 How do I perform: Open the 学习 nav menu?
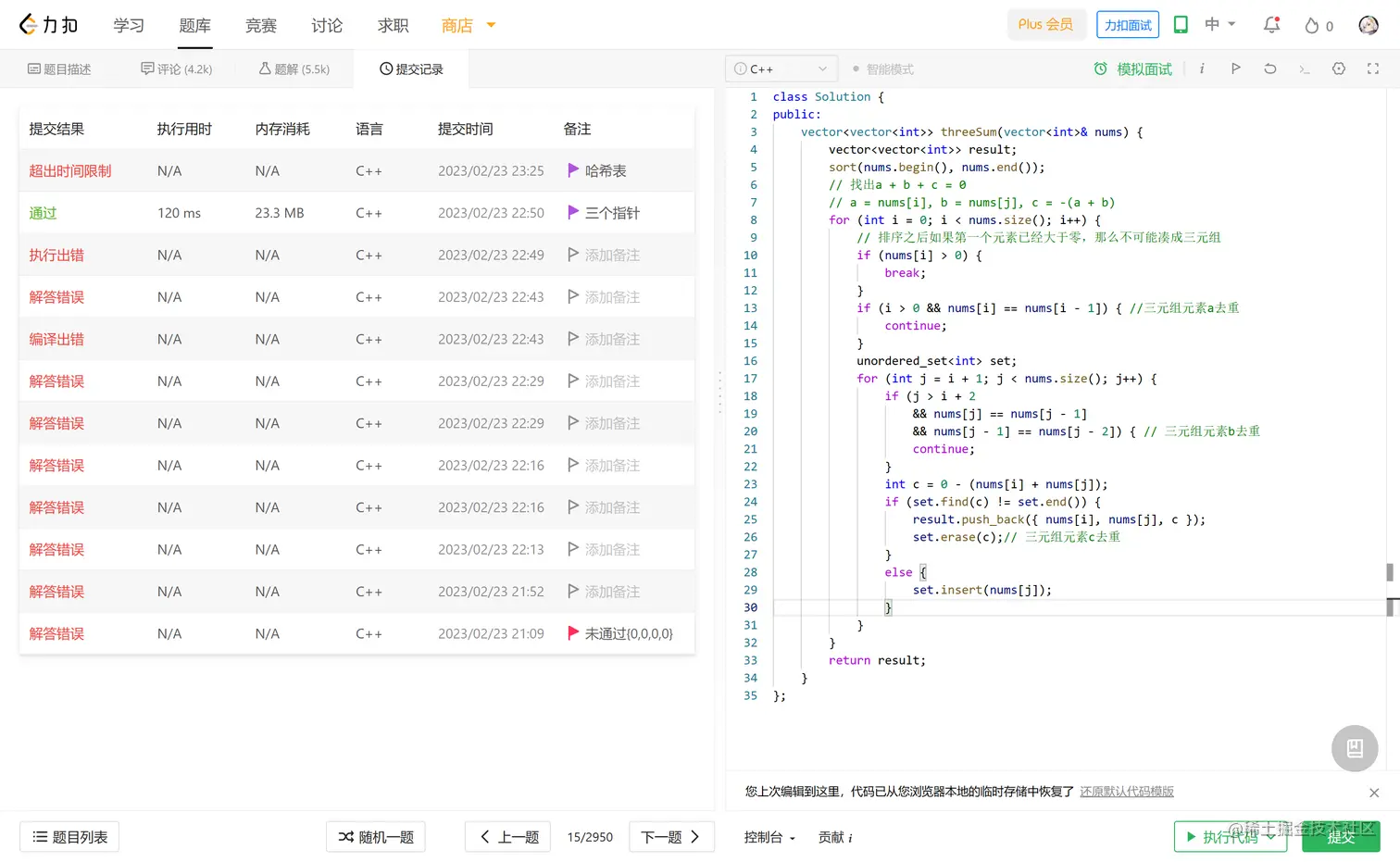(129, 25)
